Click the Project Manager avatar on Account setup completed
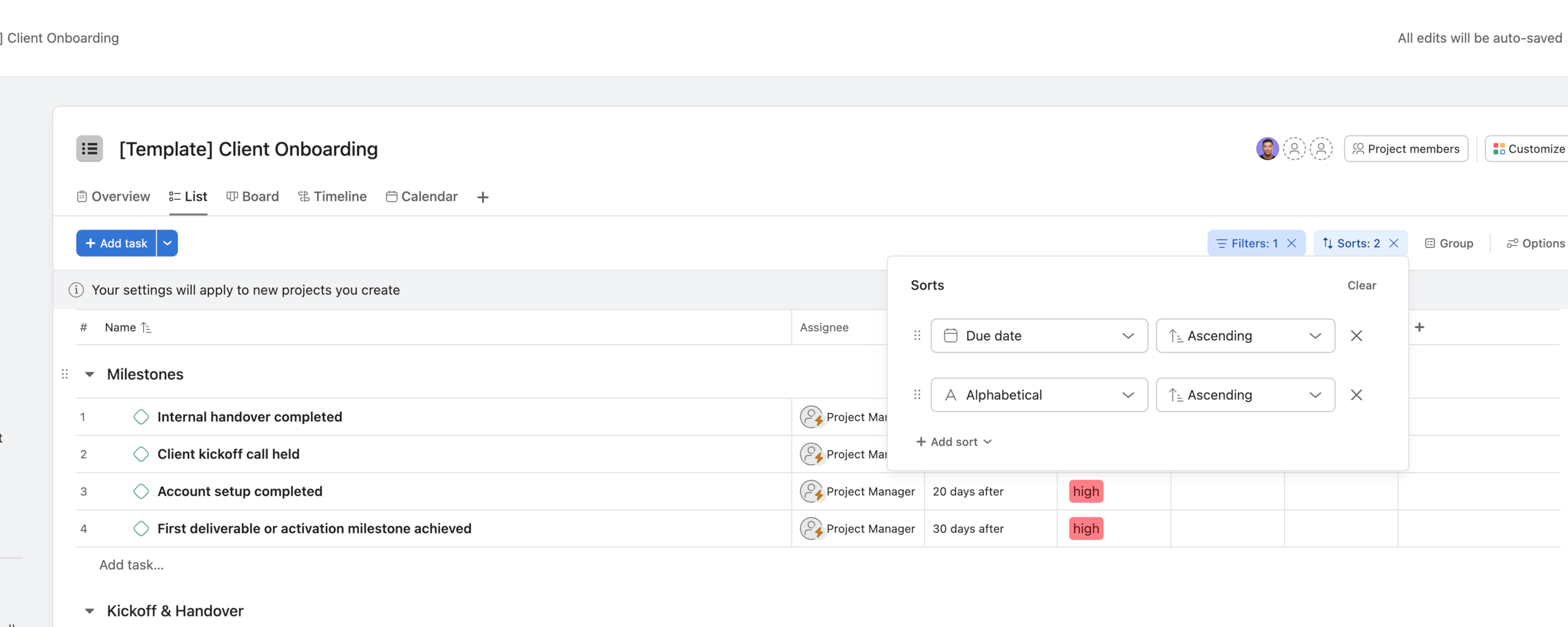 (812, 491)
